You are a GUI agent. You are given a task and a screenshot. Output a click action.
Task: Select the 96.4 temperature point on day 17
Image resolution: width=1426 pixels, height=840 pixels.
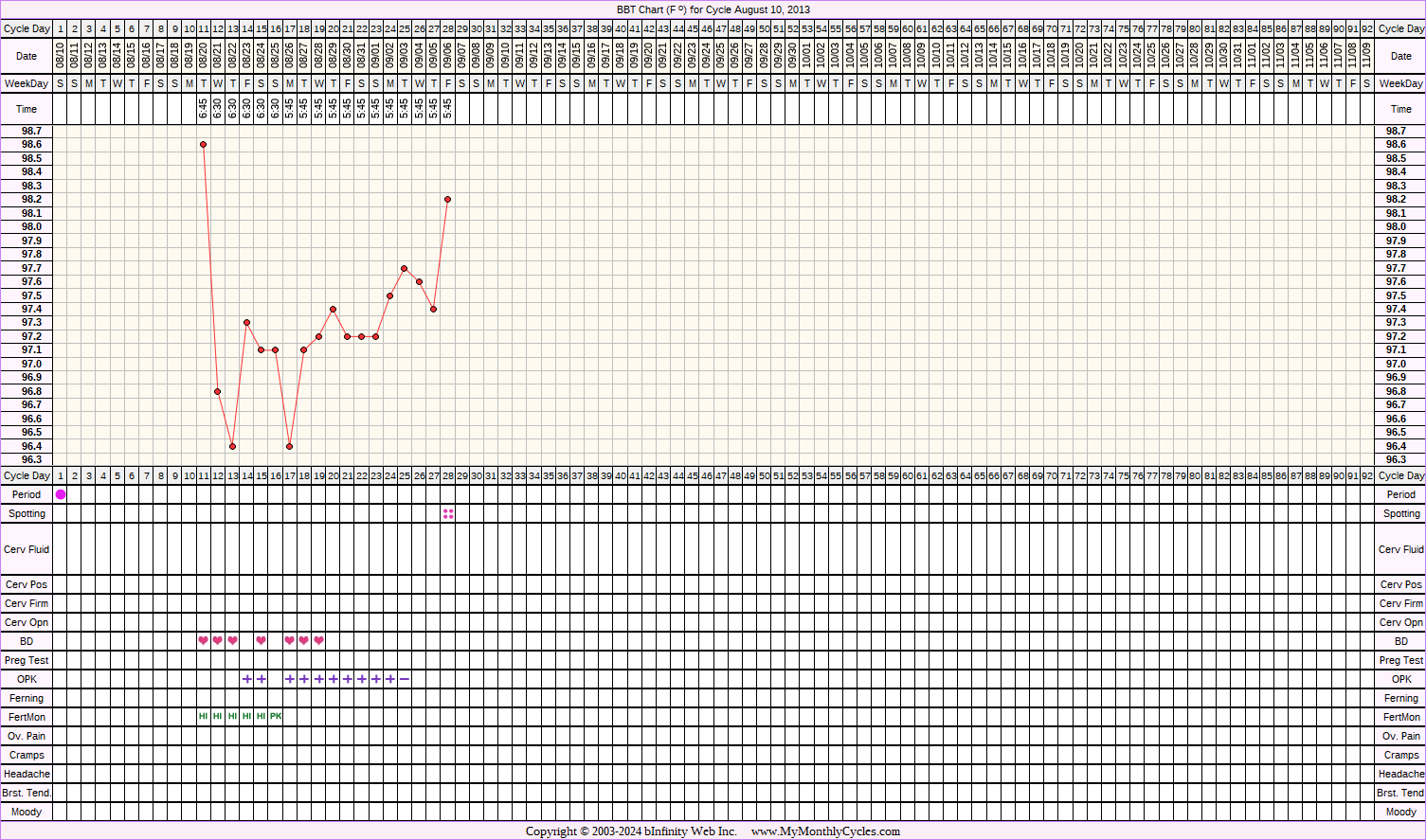(290, 446)
